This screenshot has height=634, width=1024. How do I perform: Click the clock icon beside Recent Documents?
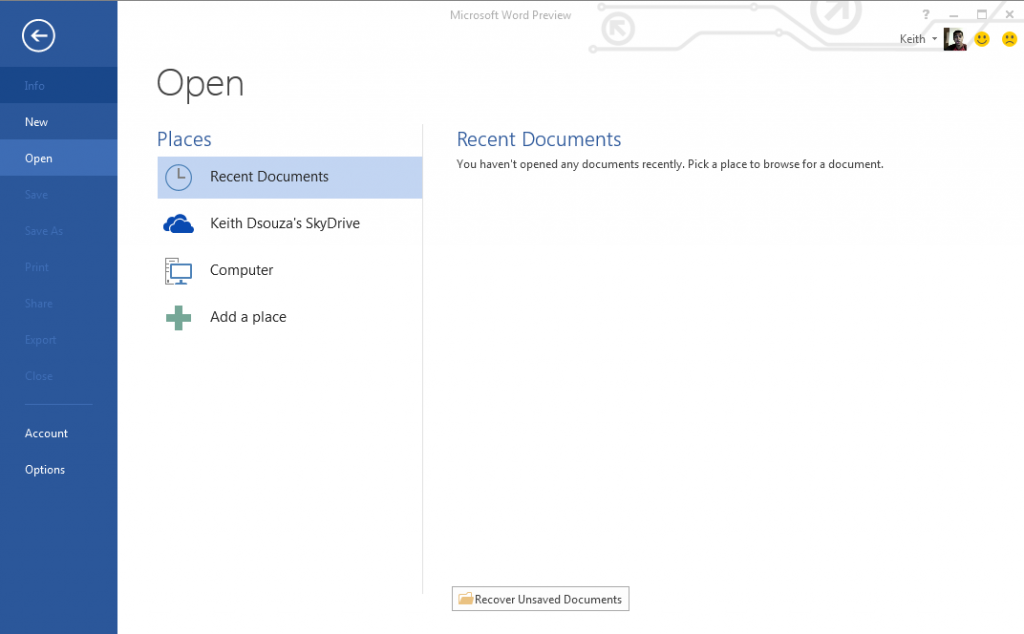tap(178, 177)
